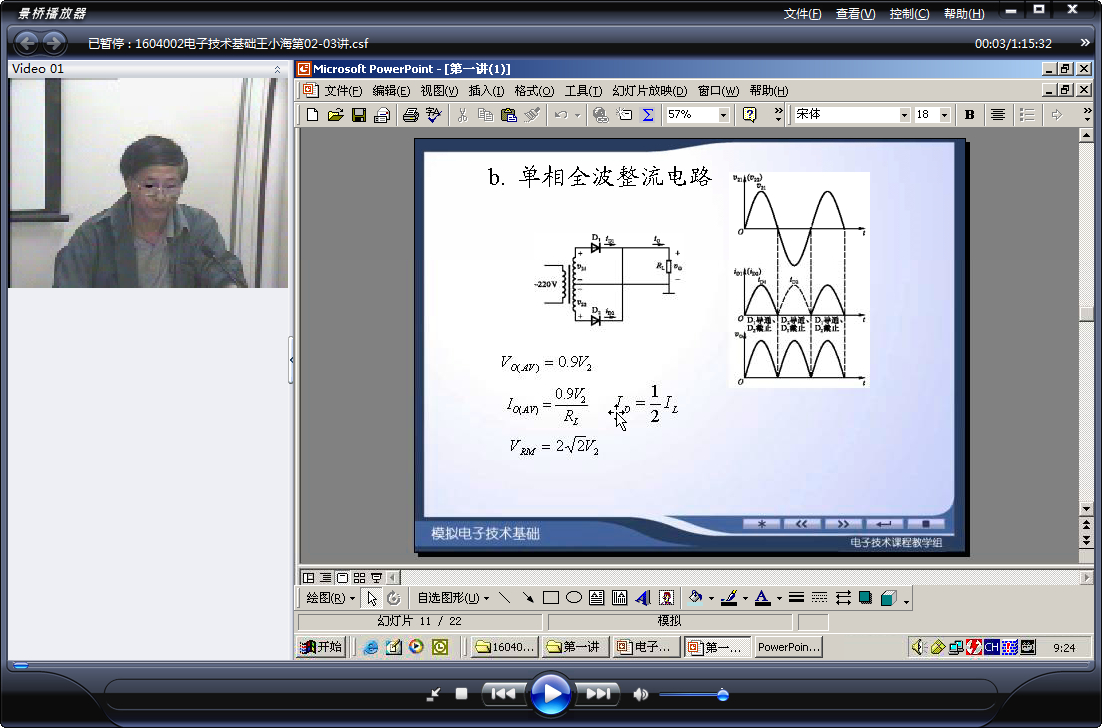The height and width of the screenshot is (728, 1102).
Task: Open PowerPoint 插入(I) menu
Action: click(486, 91)
